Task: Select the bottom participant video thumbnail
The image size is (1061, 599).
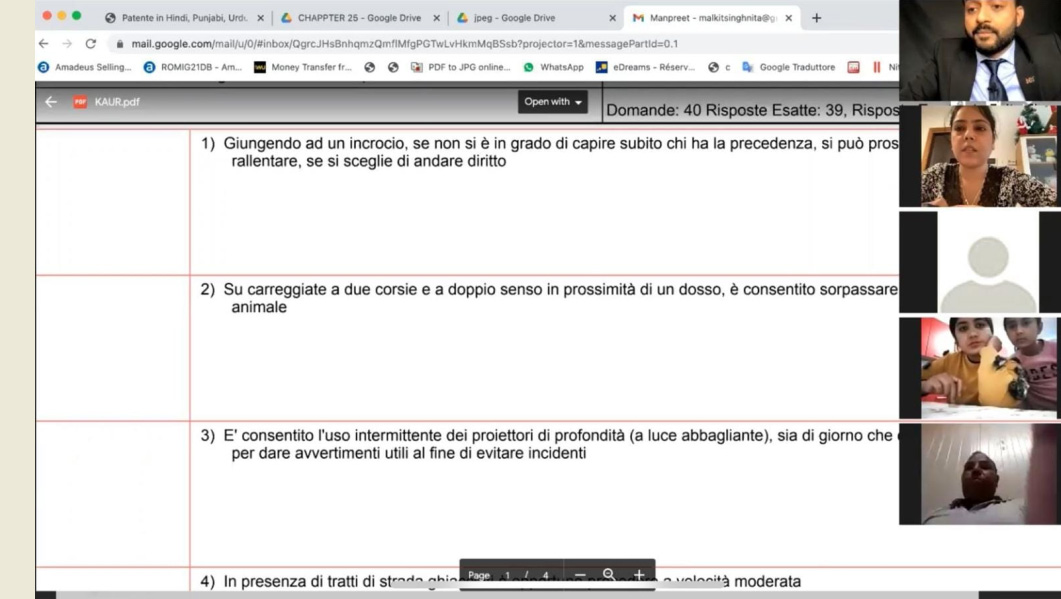Action: [x=980, y=474]
